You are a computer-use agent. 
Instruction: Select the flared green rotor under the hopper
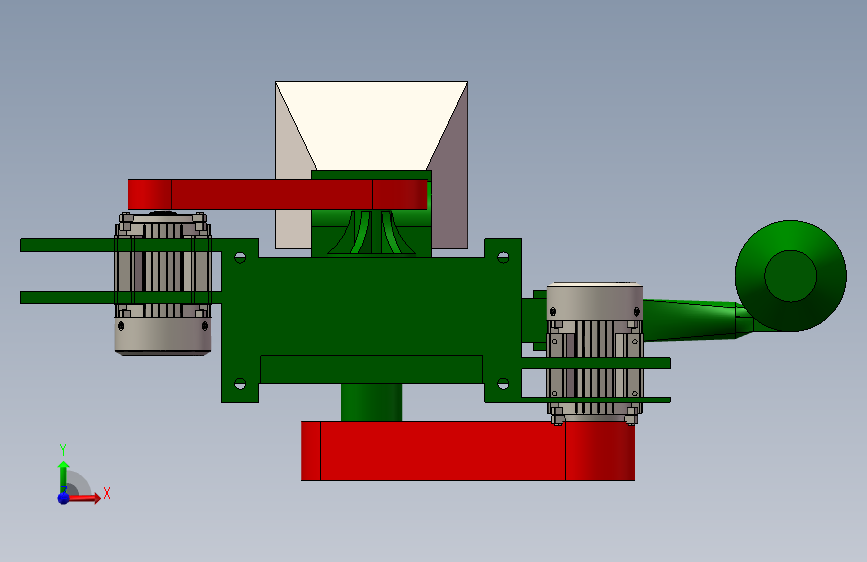click(x=372, y=232)
